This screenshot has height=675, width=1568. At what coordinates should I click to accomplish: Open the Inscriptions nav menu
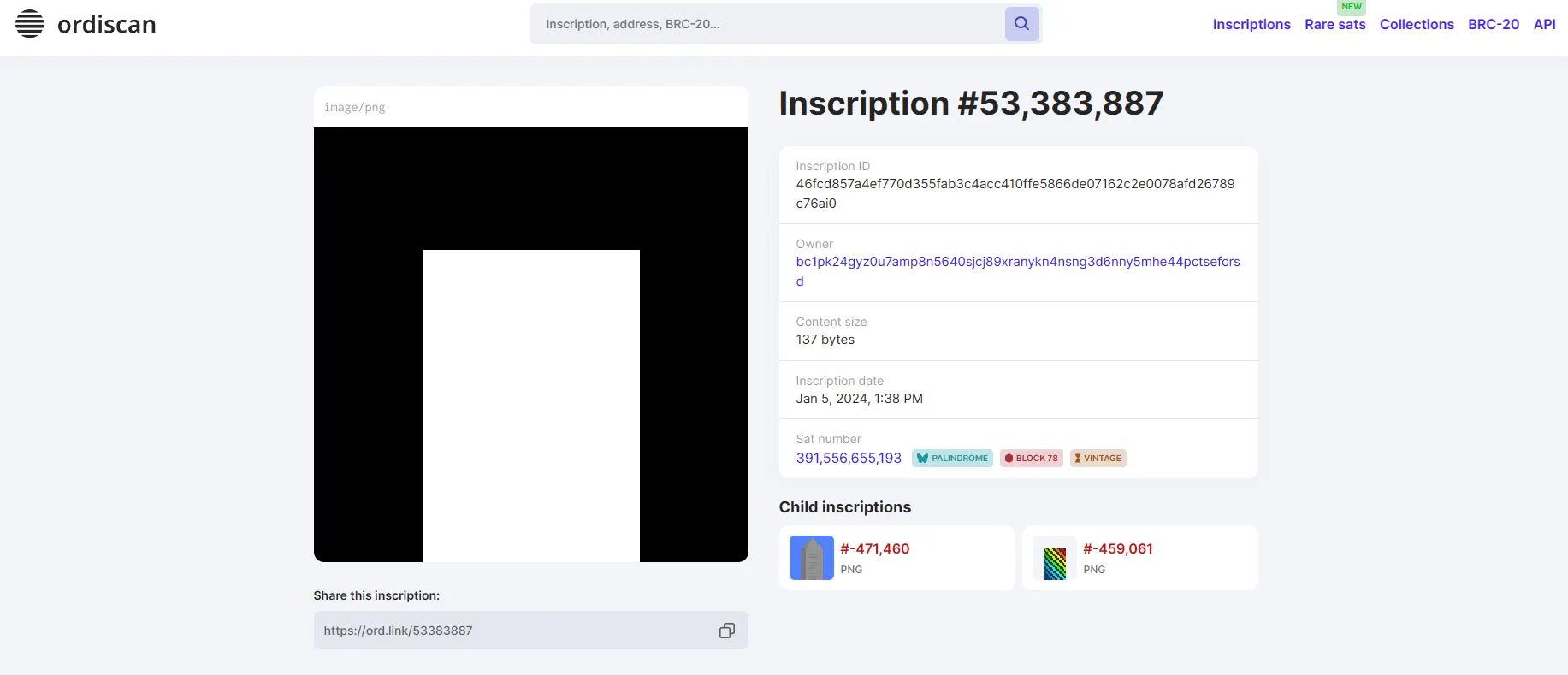click(x=1251, y=25)
